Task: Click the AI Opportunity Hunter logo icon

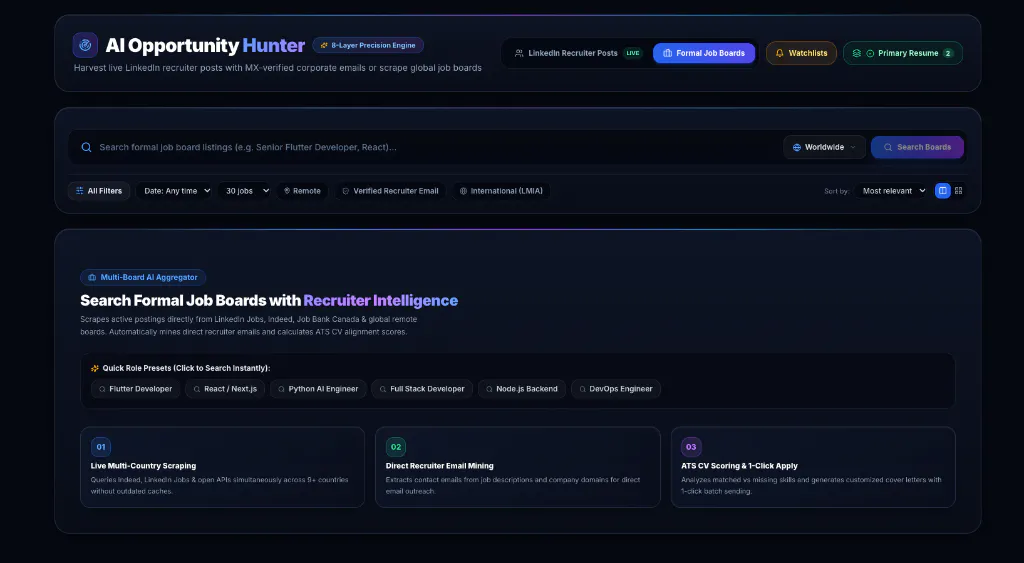Action: 85,45
